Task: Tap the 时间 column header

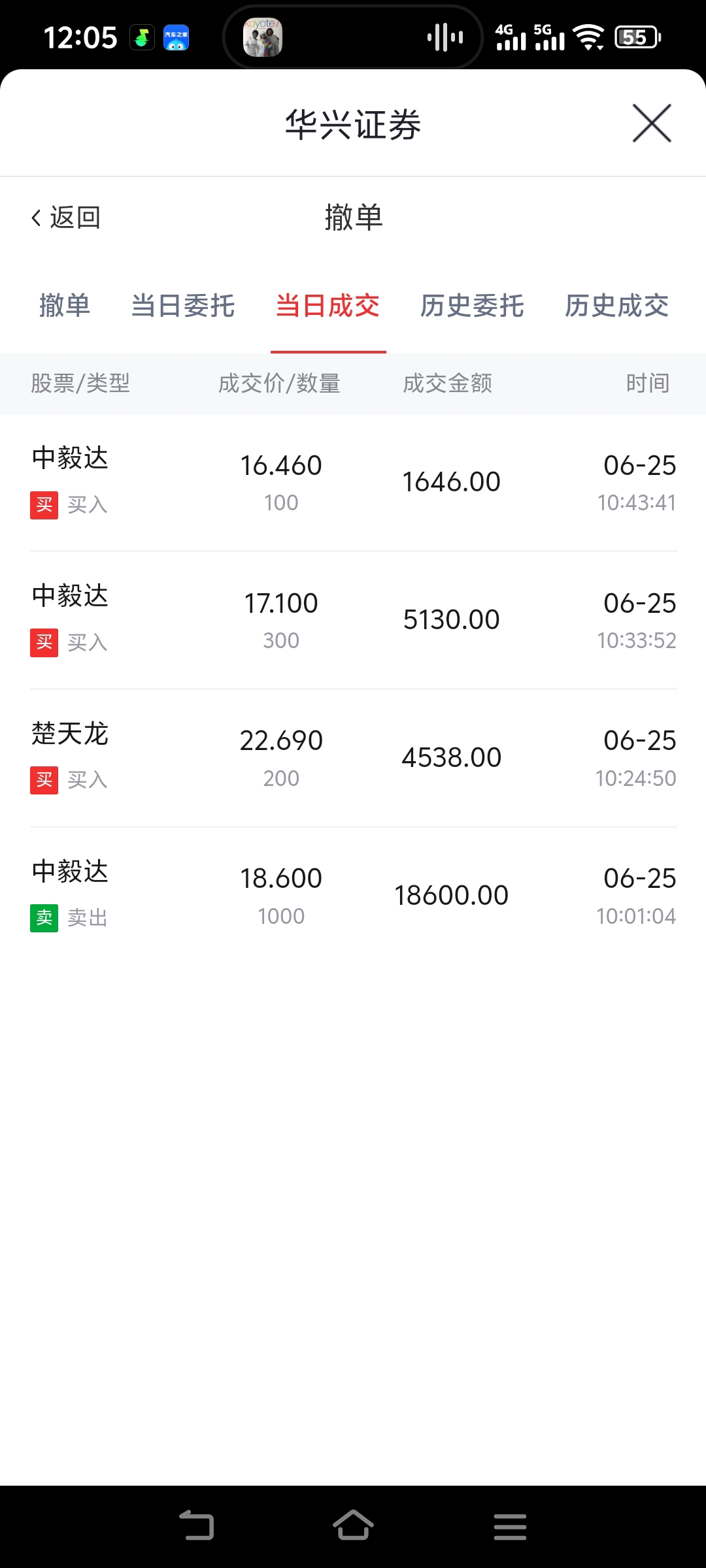Action: [x=647, y=384]
